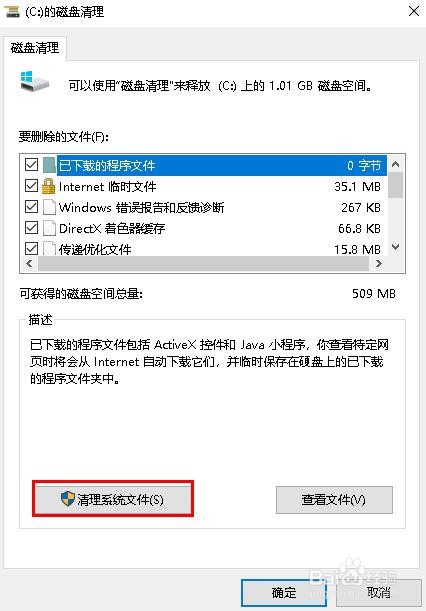The width and height of the screenshot is (426, 611).
Task: Uncheck the DirectX 着色器缓存 checkbox
Action: (x=31, y=228)
